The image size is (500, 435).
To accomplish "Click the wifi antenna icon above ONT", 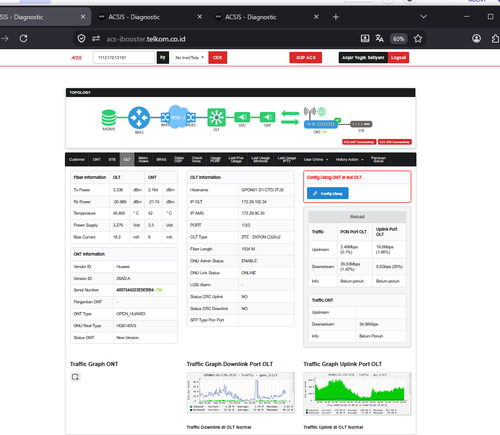I will click(x=310, y=113).
